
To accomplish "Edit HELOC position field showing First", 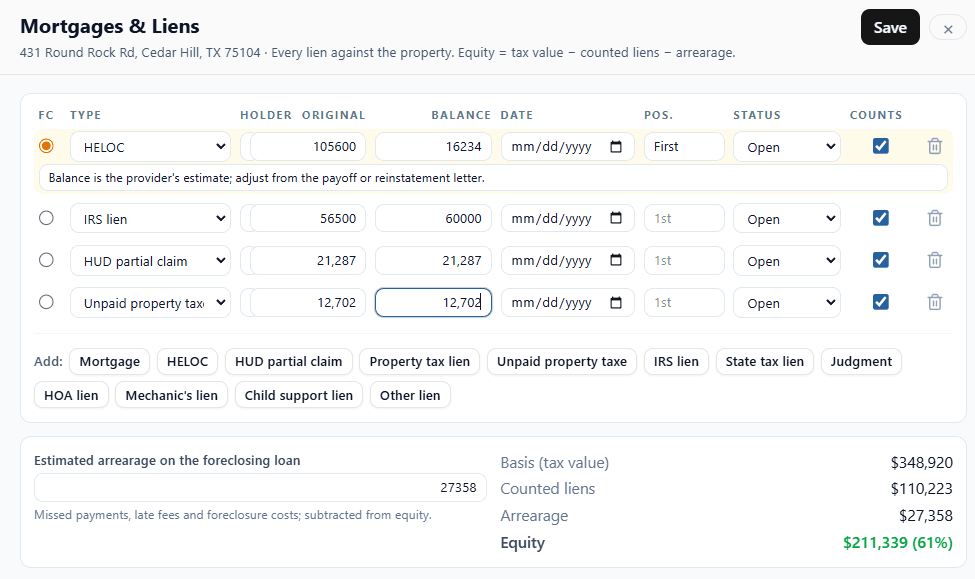I will (684, 147).
